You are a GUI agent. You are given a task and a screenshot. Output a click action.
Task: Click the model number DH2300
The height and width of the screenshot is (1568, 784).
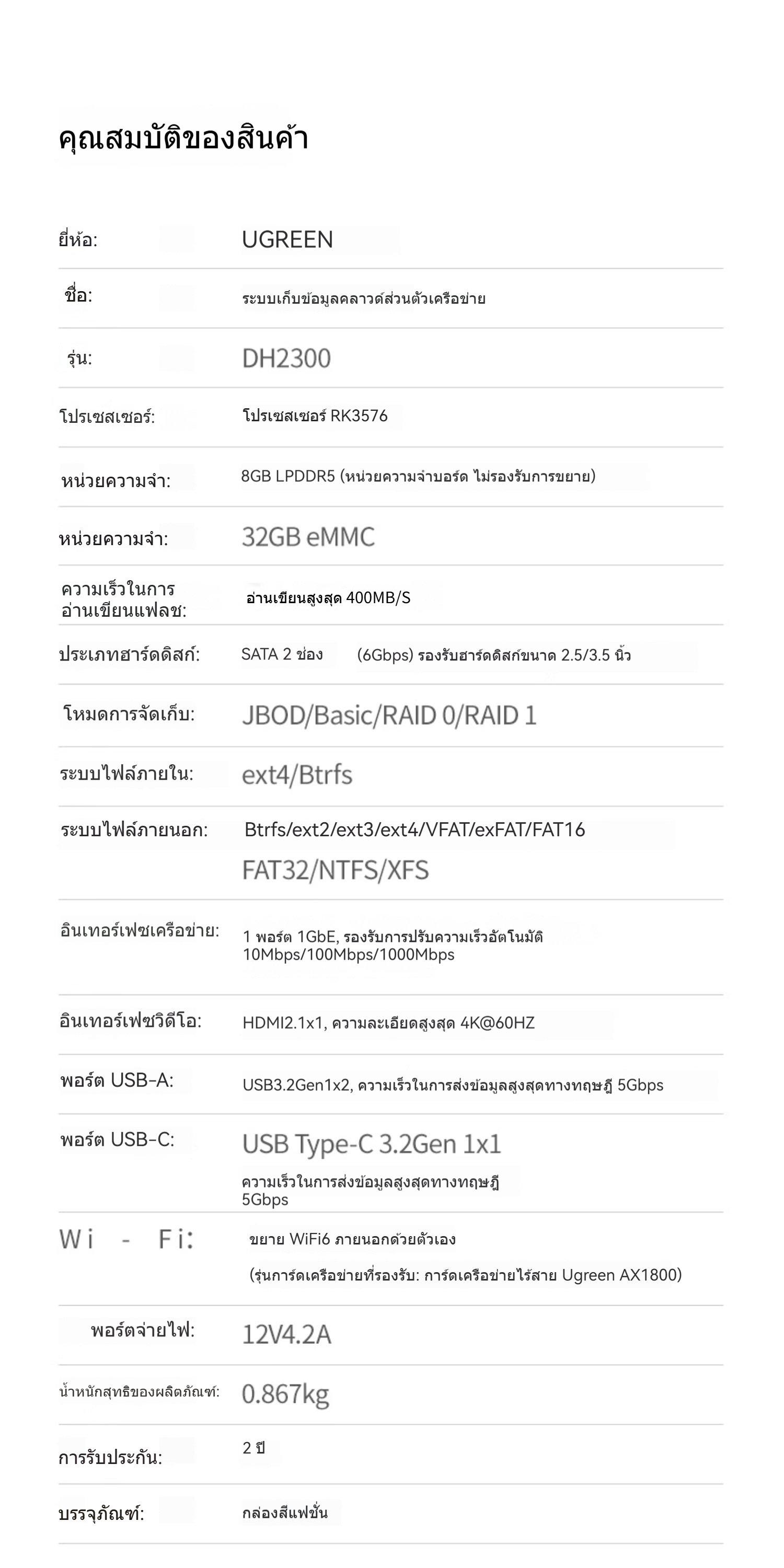287,358
